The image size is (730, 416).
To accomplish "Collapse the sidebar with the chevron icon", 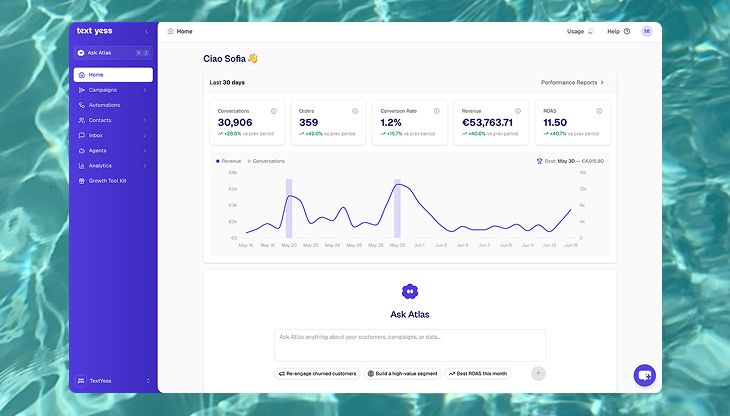I will (146, 31).
